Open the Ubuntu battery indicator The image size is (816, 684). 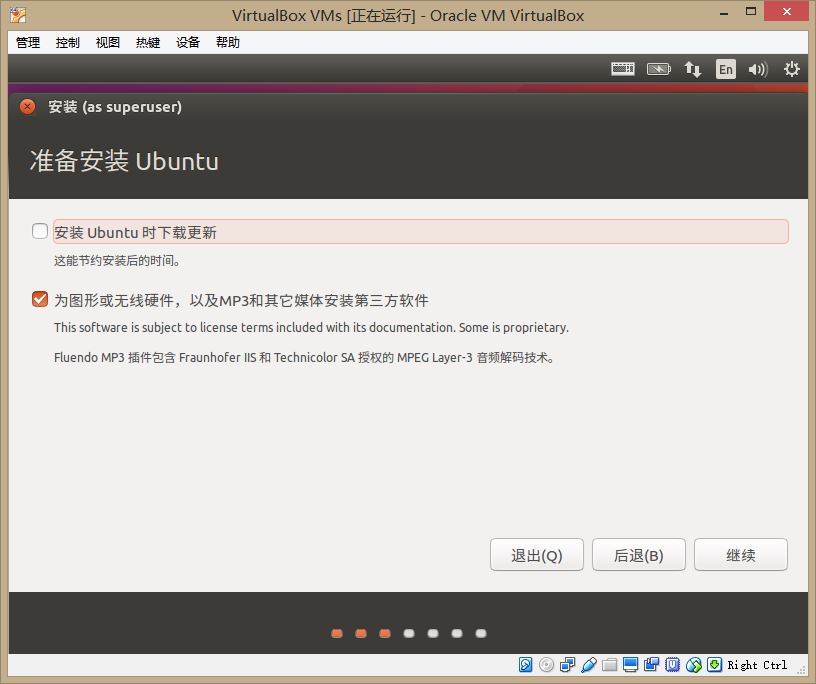coord(658,69)
